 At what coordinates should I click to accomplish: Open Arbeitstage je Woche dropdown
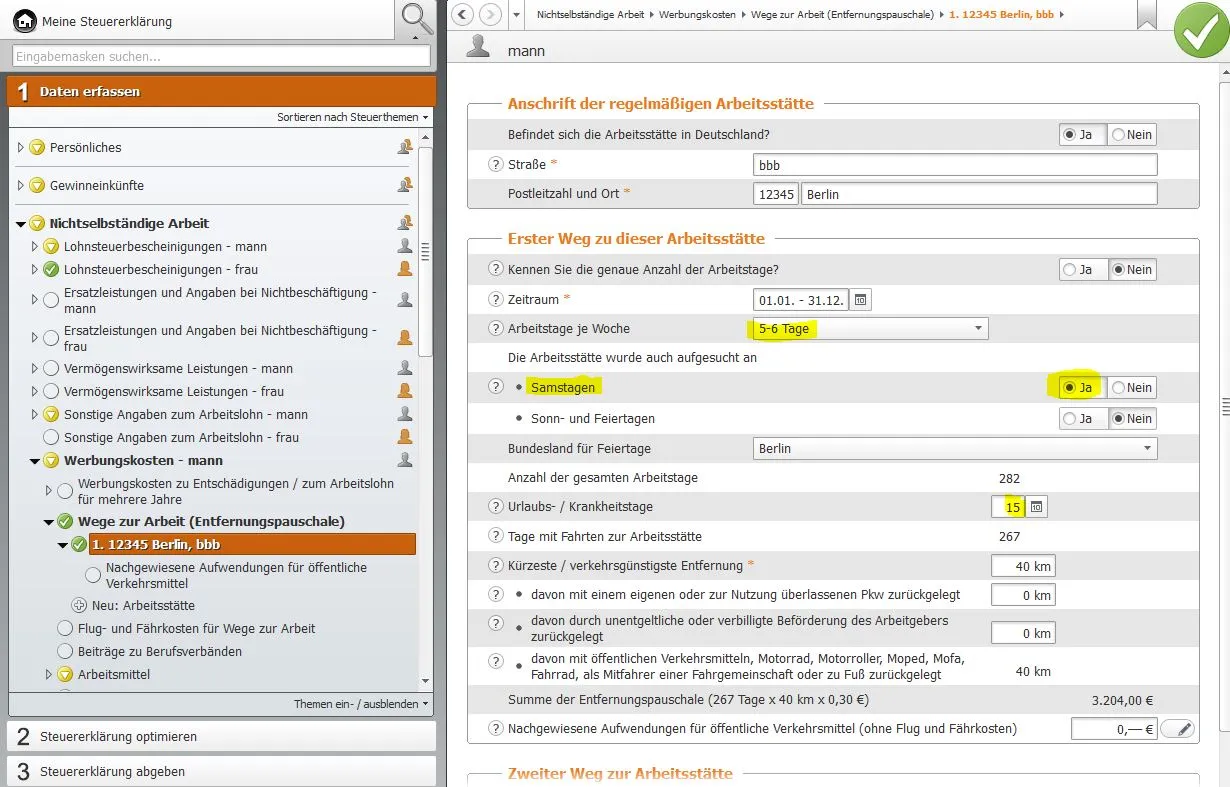[x=869, y=328]
